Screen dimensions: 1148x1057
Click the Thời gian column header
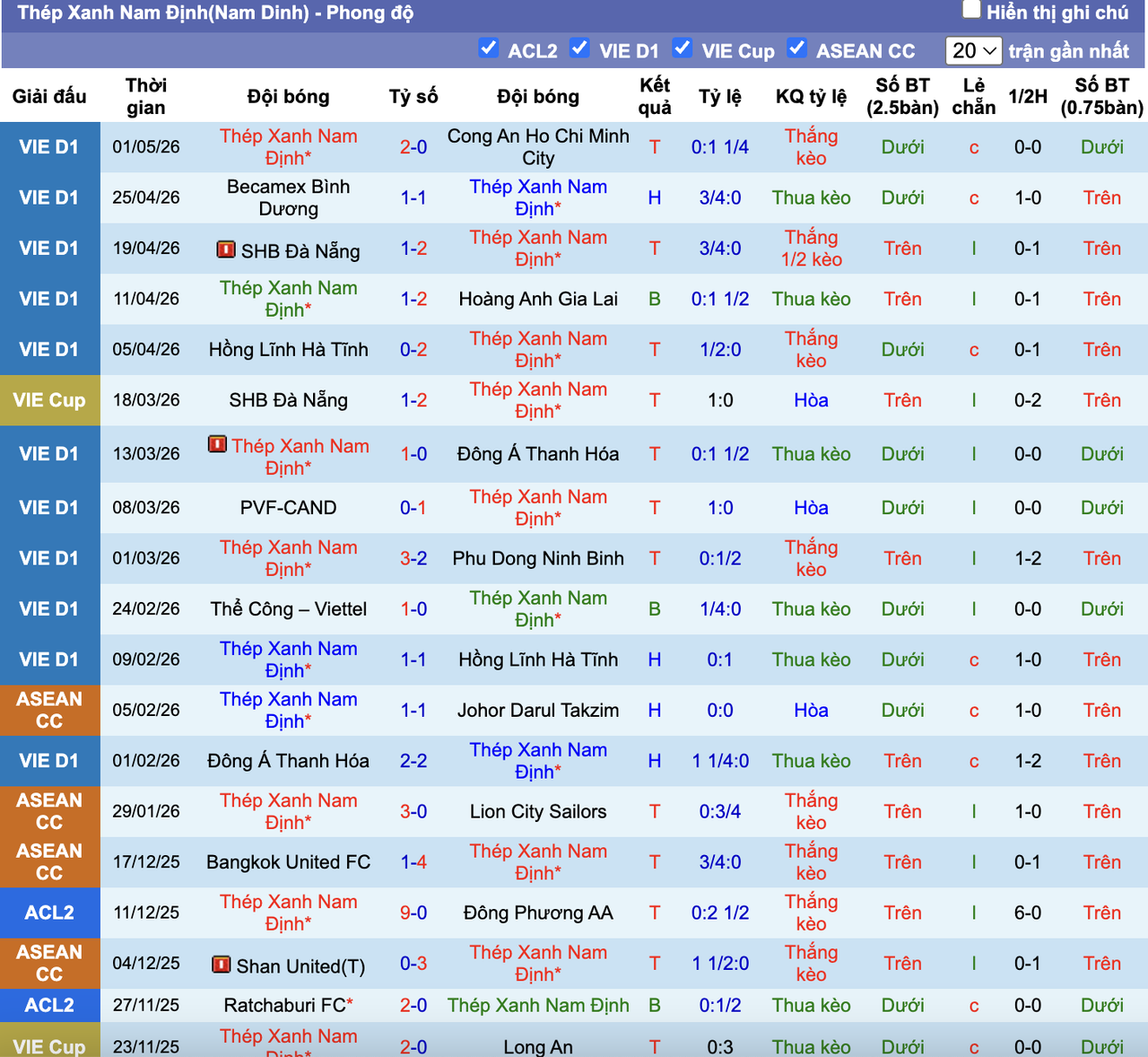[x=146, y=96]
